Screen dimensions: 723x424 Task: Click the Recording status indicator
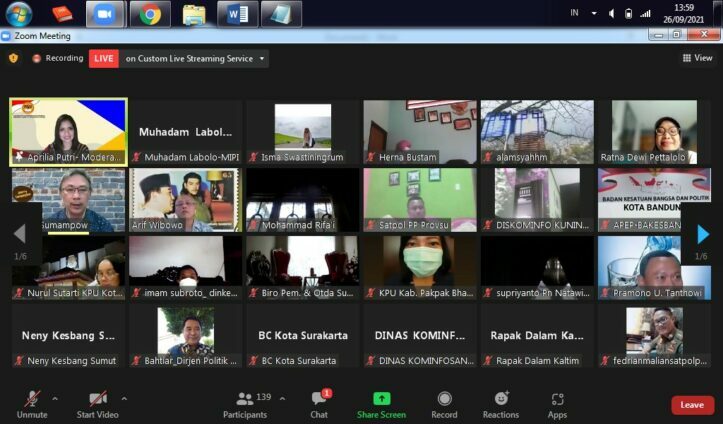(x=58, y=58)
